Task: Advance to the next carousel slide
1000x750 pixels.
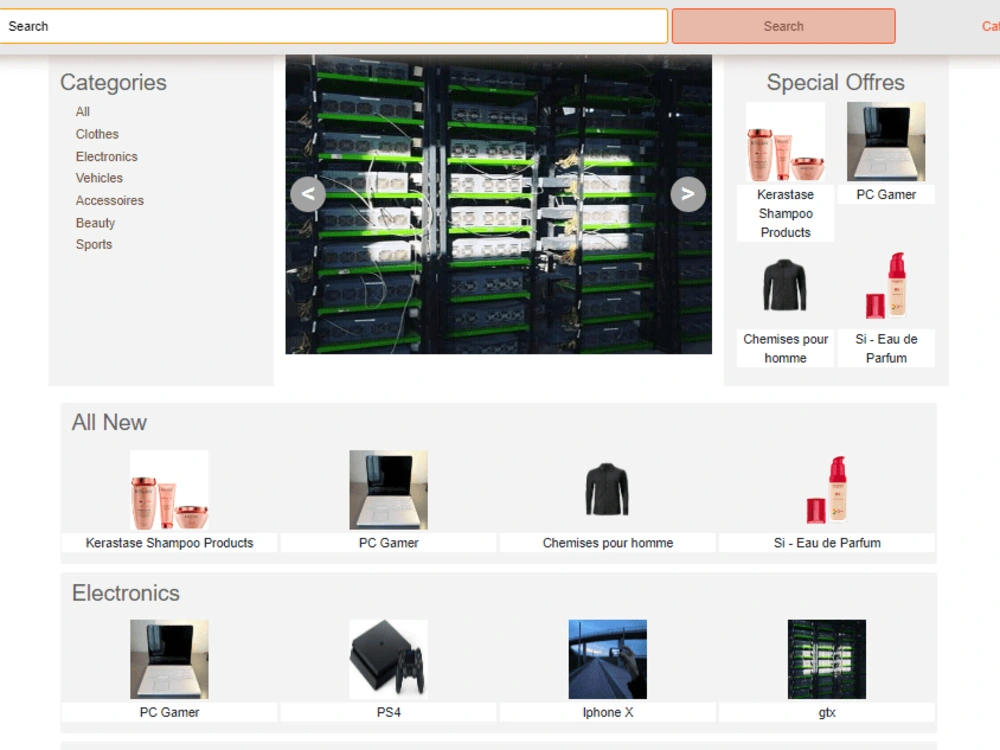Action: [688, 194]
